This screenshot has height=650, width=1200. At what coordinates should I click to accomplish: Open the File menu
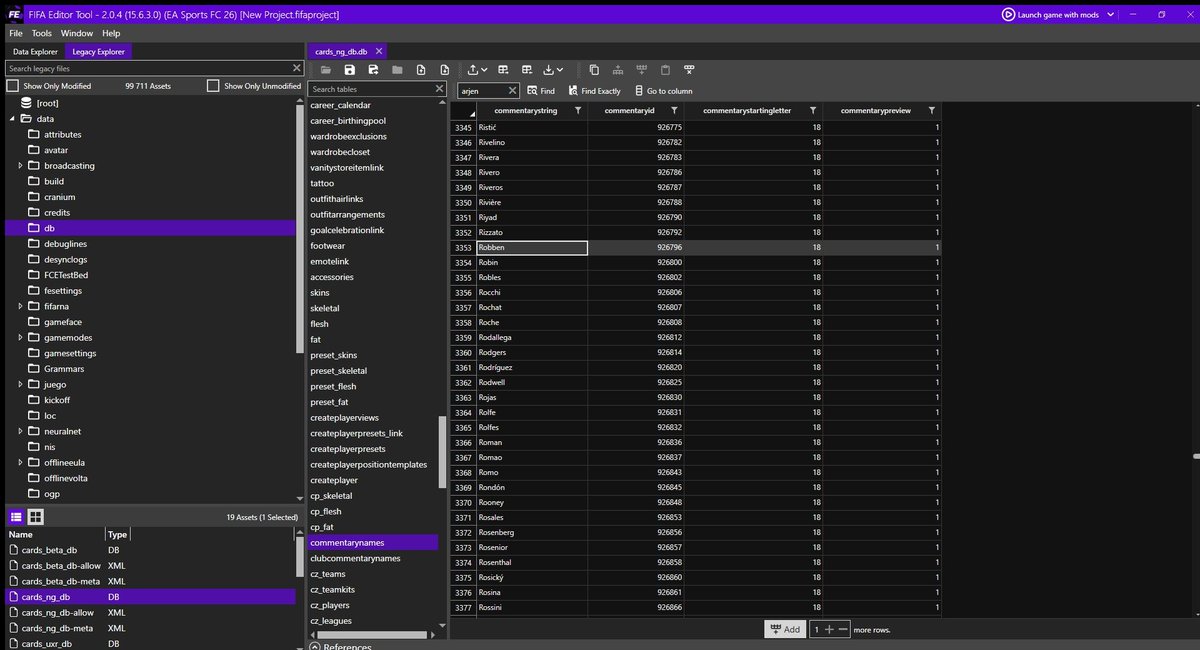click(16, 33)
